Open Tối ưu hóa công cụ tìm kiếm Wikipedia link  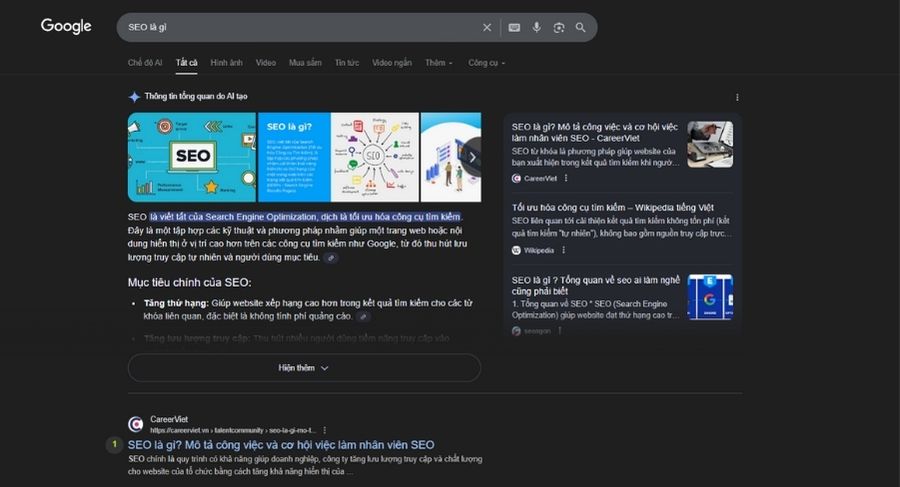(x=612, y=207)
